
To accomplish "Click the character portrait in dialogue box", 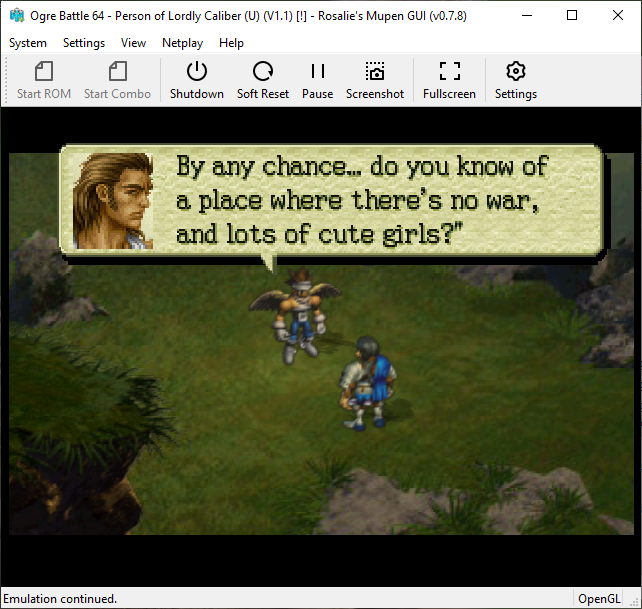I will (x=113, y=201).
